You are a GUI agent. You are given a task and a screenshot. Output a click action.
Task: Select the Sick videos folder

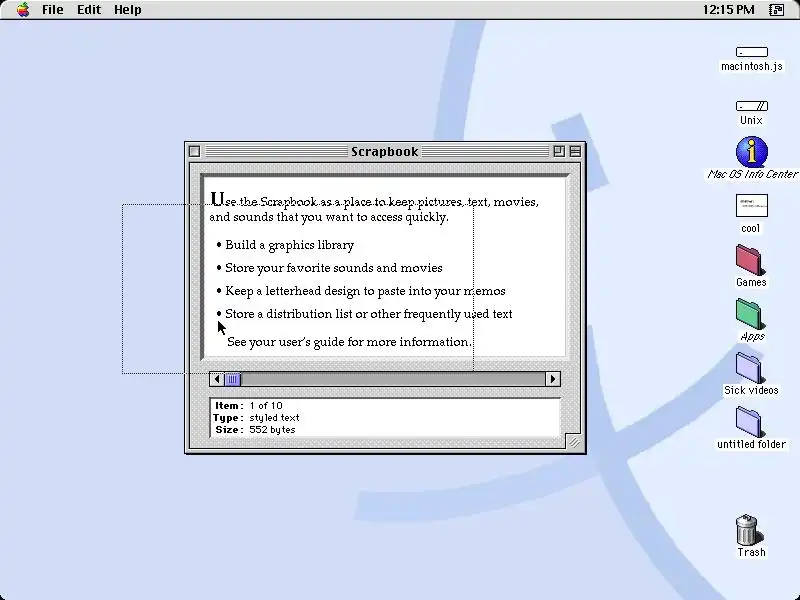pyautogui.click(x=749, y=368)
